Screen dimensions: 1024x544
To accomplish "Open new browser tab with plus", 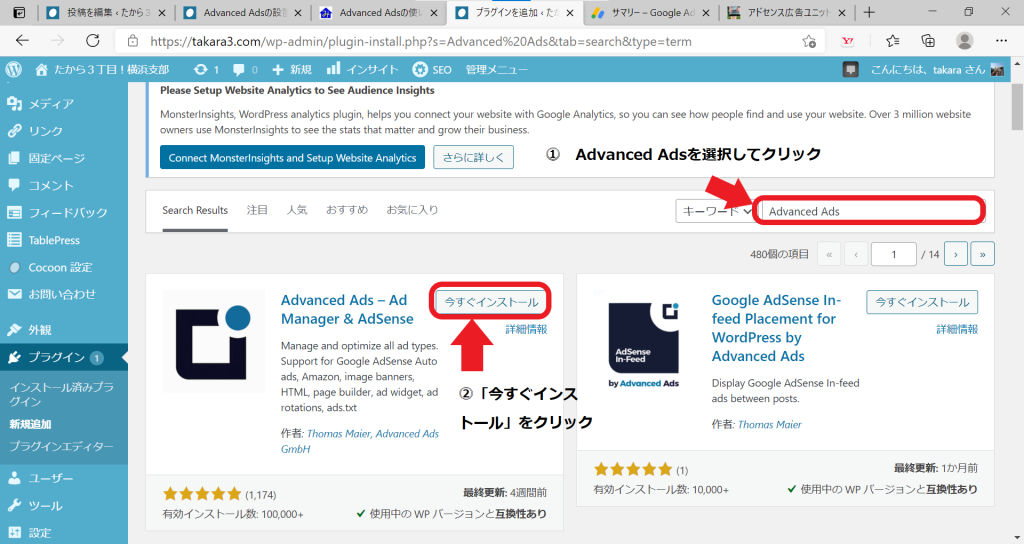I will 869,12.
